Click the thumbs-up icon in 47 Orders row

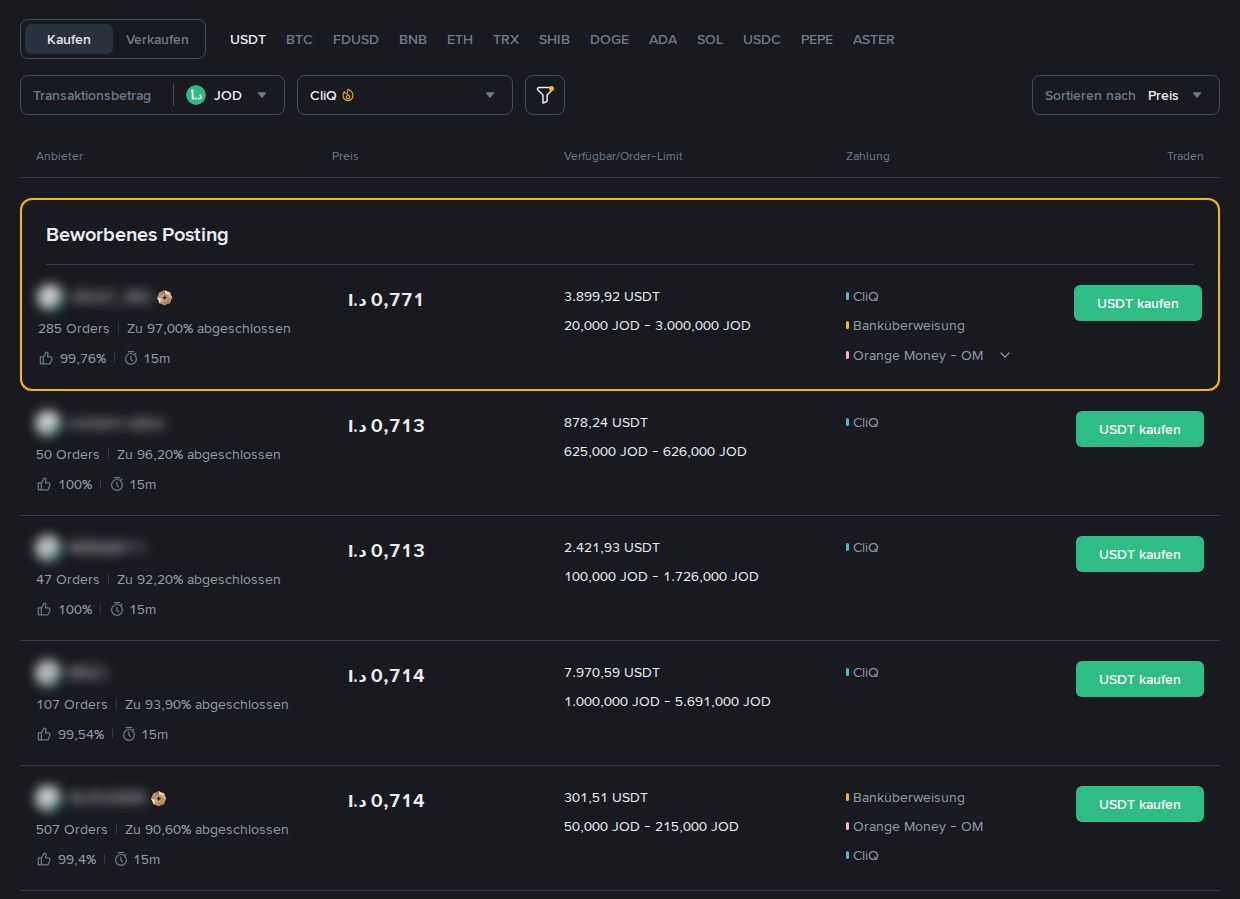point(45,609)
